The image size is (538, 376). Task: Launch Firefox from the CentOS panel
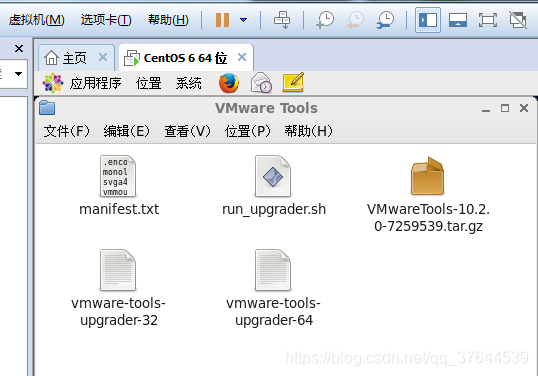tap(229, 83)
